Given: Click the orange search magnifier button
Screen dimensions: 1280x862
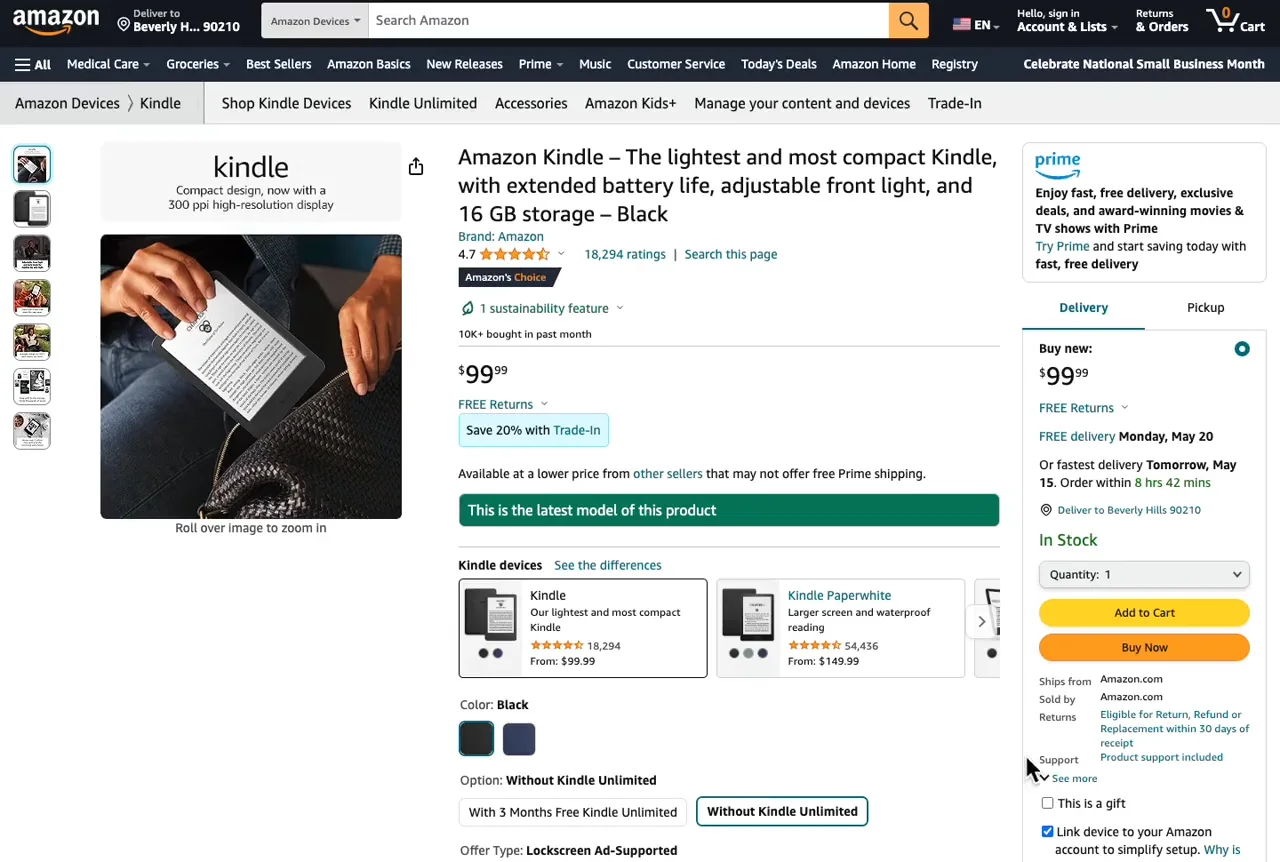Looking at the screenshot, I should point(908,20).
